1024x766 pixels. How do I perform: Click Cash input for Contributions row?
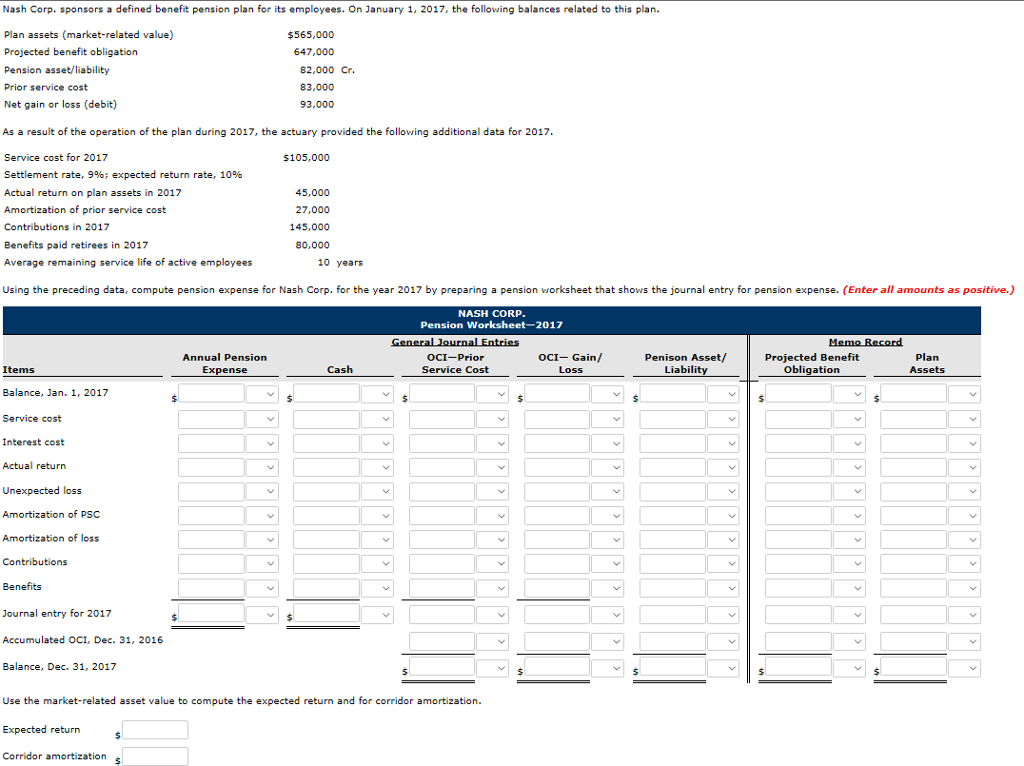326,564
